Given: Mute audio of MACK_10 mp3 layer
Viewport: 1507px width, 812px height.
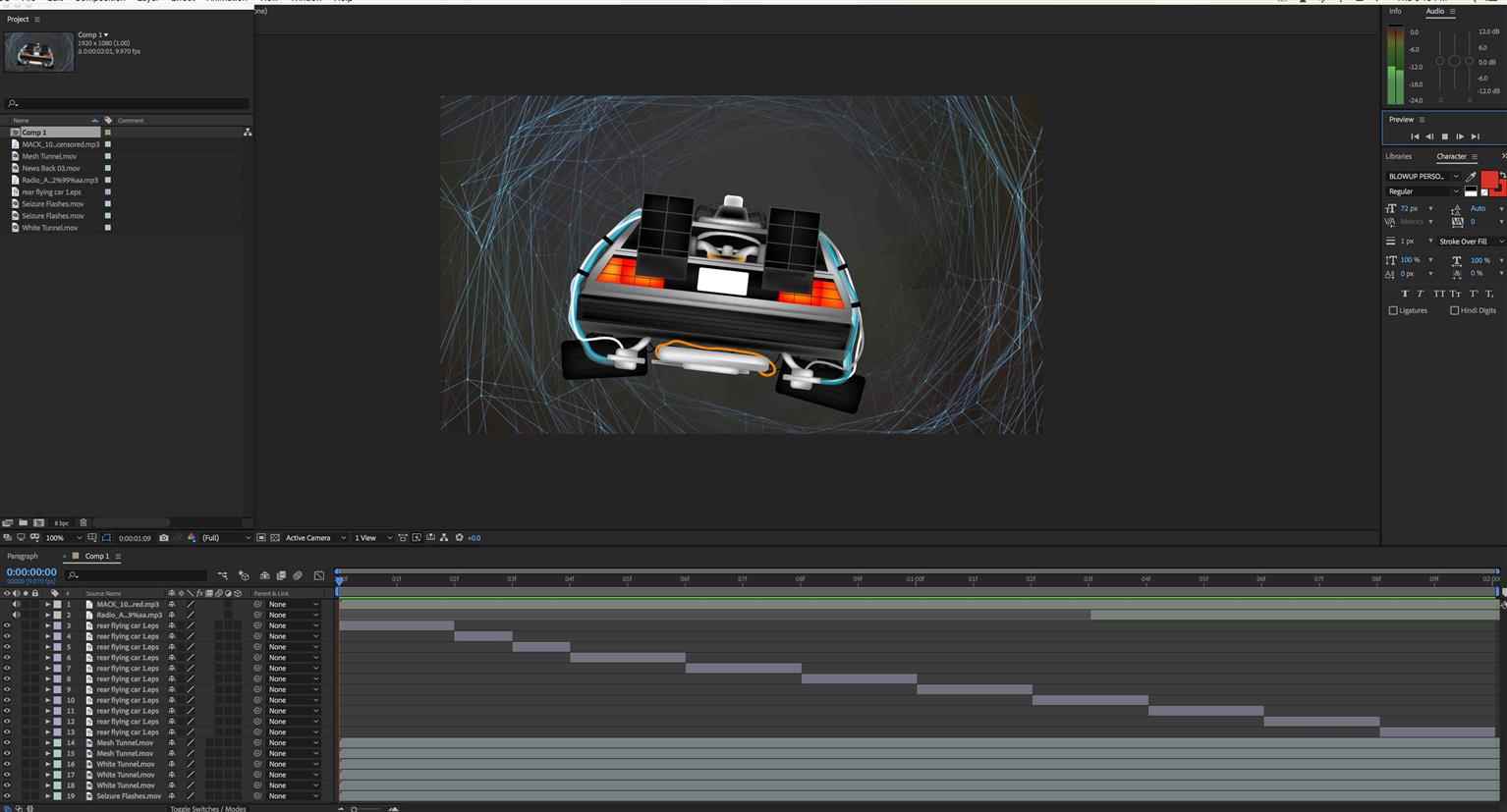Looking at the screenshot, I should click(x=16, y=605).
